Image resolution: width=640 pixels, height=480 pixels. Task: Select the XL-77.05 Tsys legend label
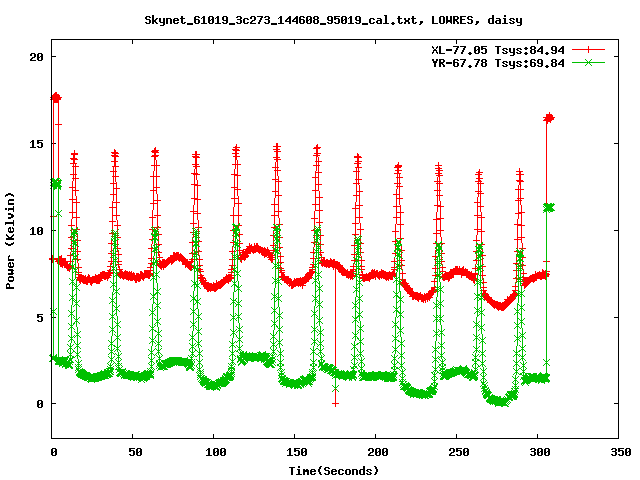click(x=496, y=49)
